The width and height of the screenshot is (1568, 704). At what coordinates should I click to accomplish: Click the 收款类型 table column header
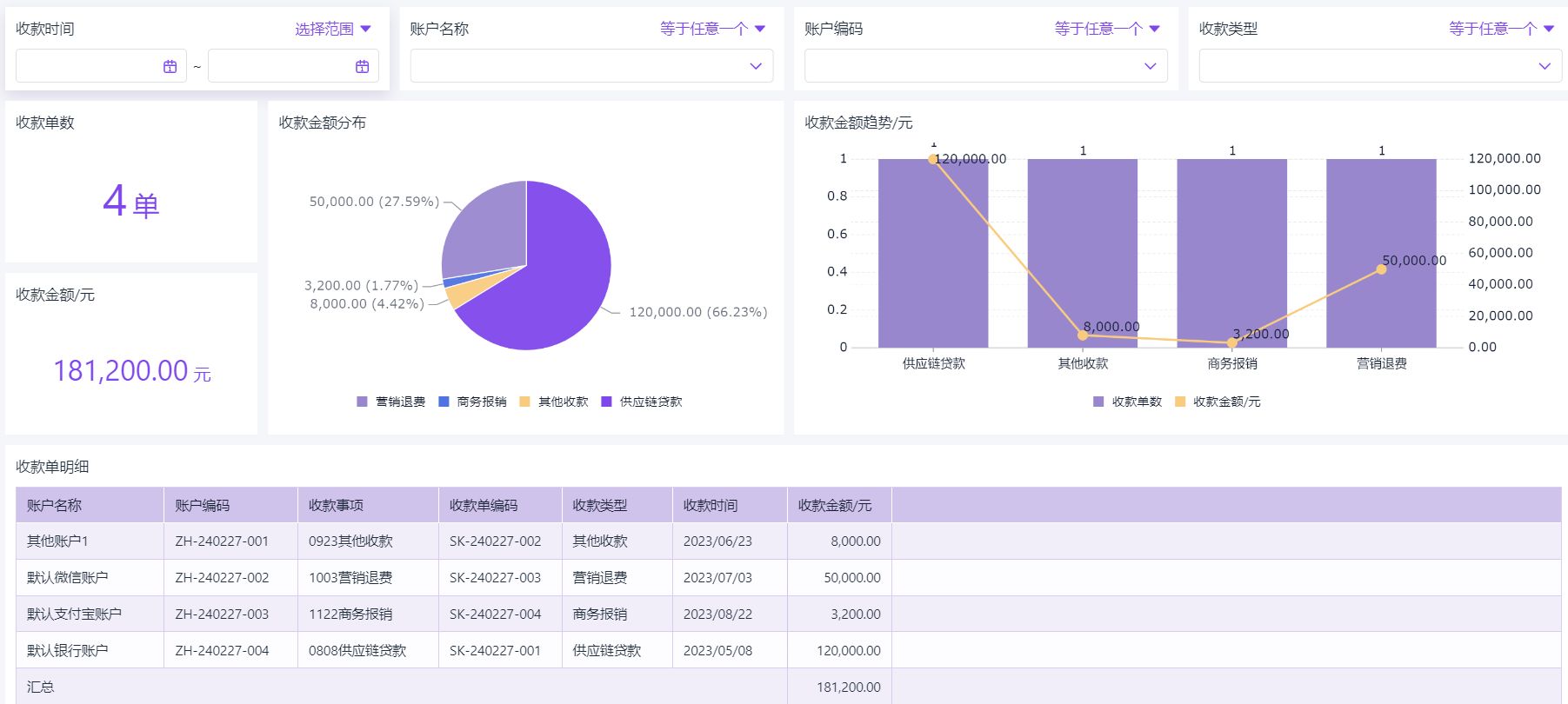point(617,505)
